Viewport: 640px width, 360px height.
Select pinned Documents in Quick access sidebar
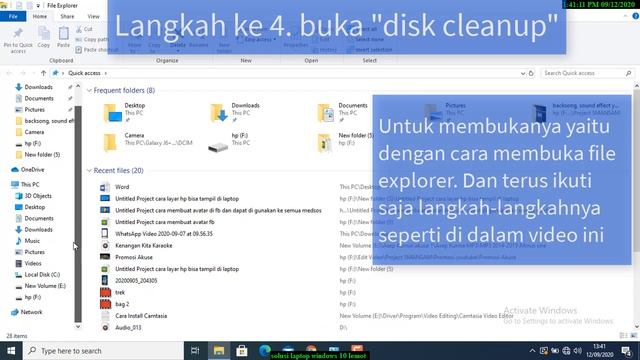(39, 98)
